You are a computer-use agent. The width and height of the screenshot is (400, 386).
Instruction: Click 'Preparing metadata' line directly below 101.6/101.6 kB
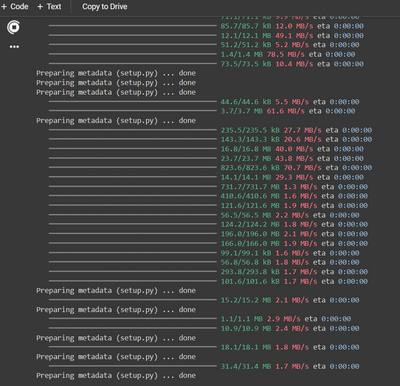pyautogui.click(x=116, y=291)
